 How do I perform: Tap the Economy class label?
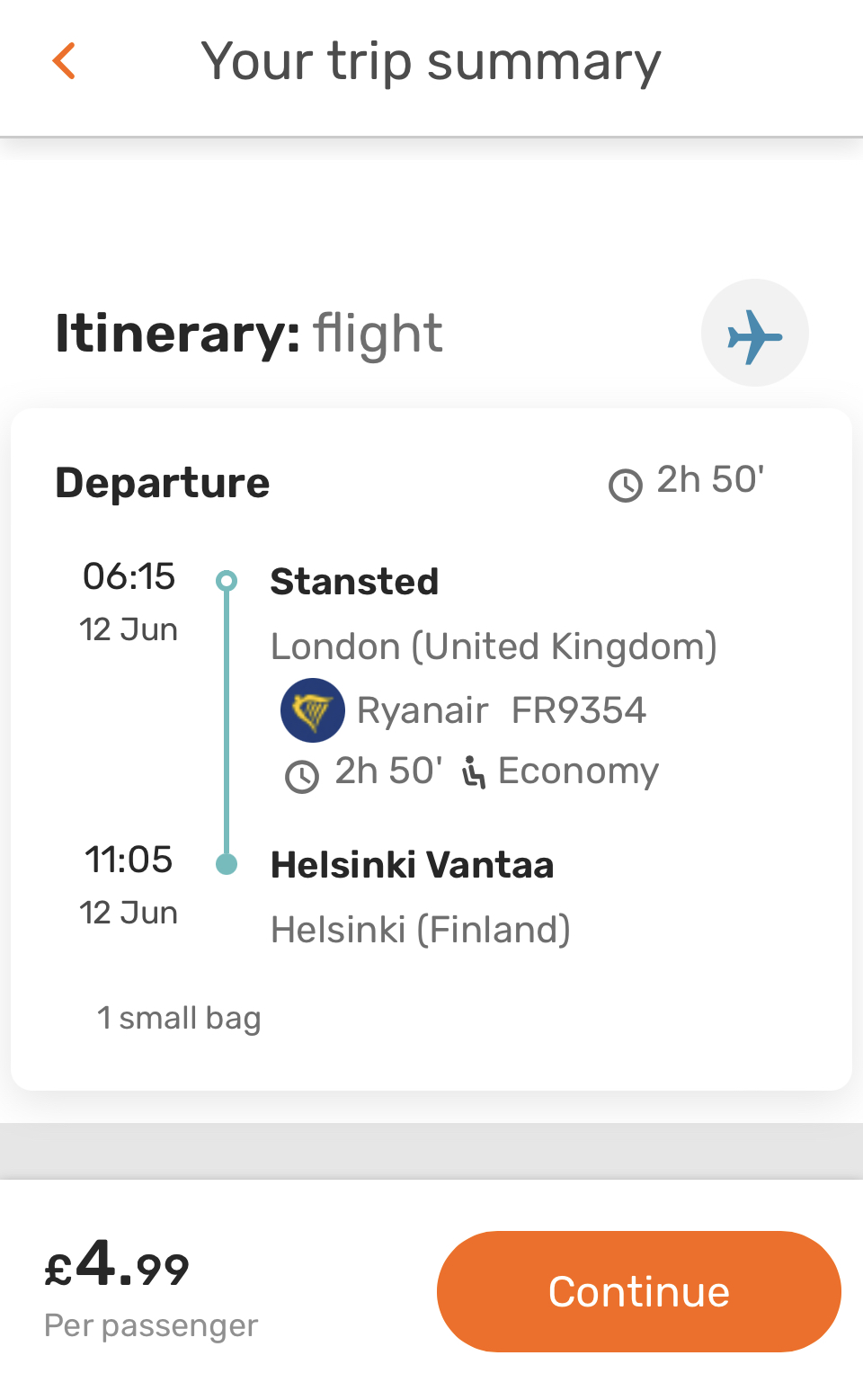point(578,771)
